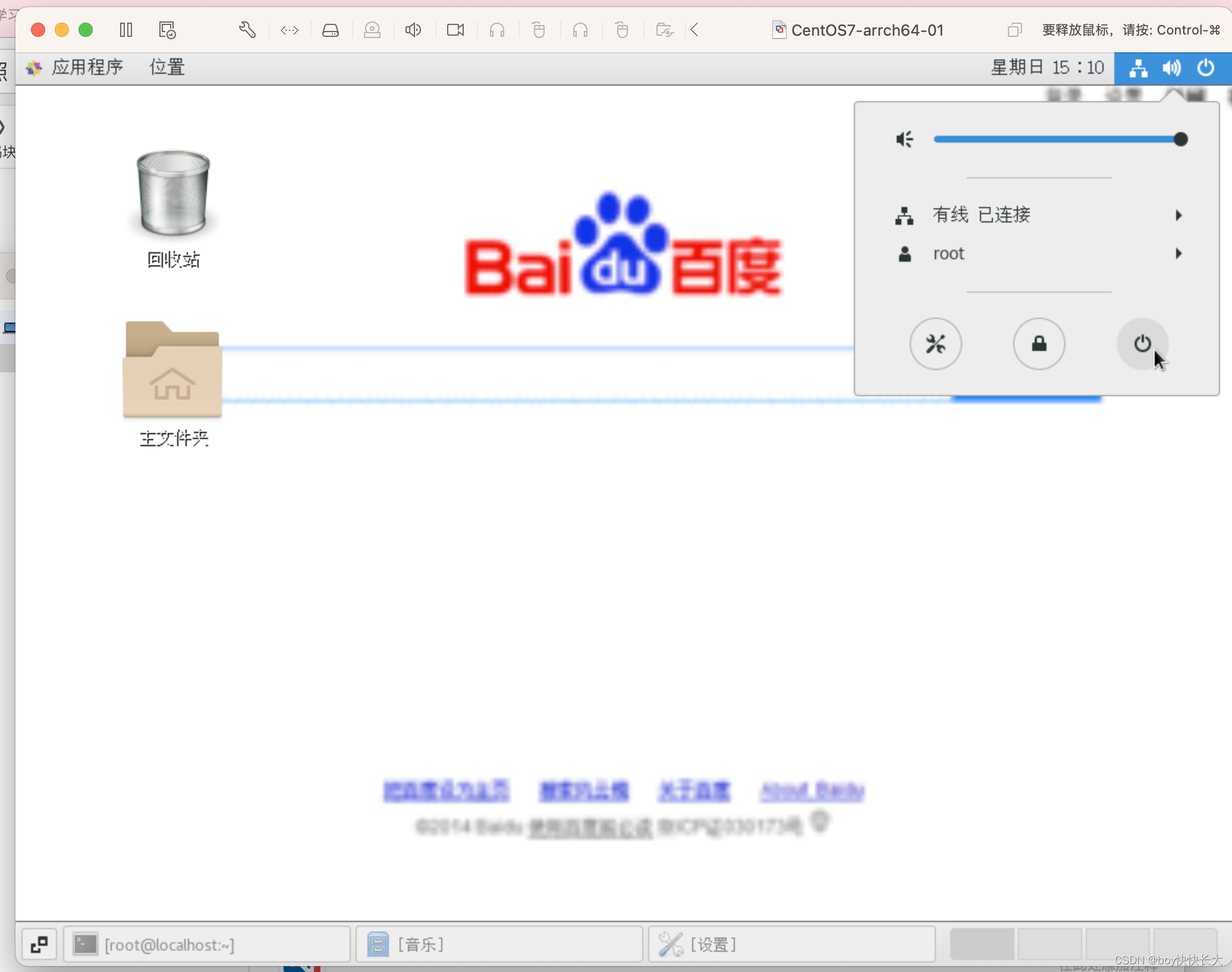
Task: Click the About Baidu link
Action: coord(812,791)
